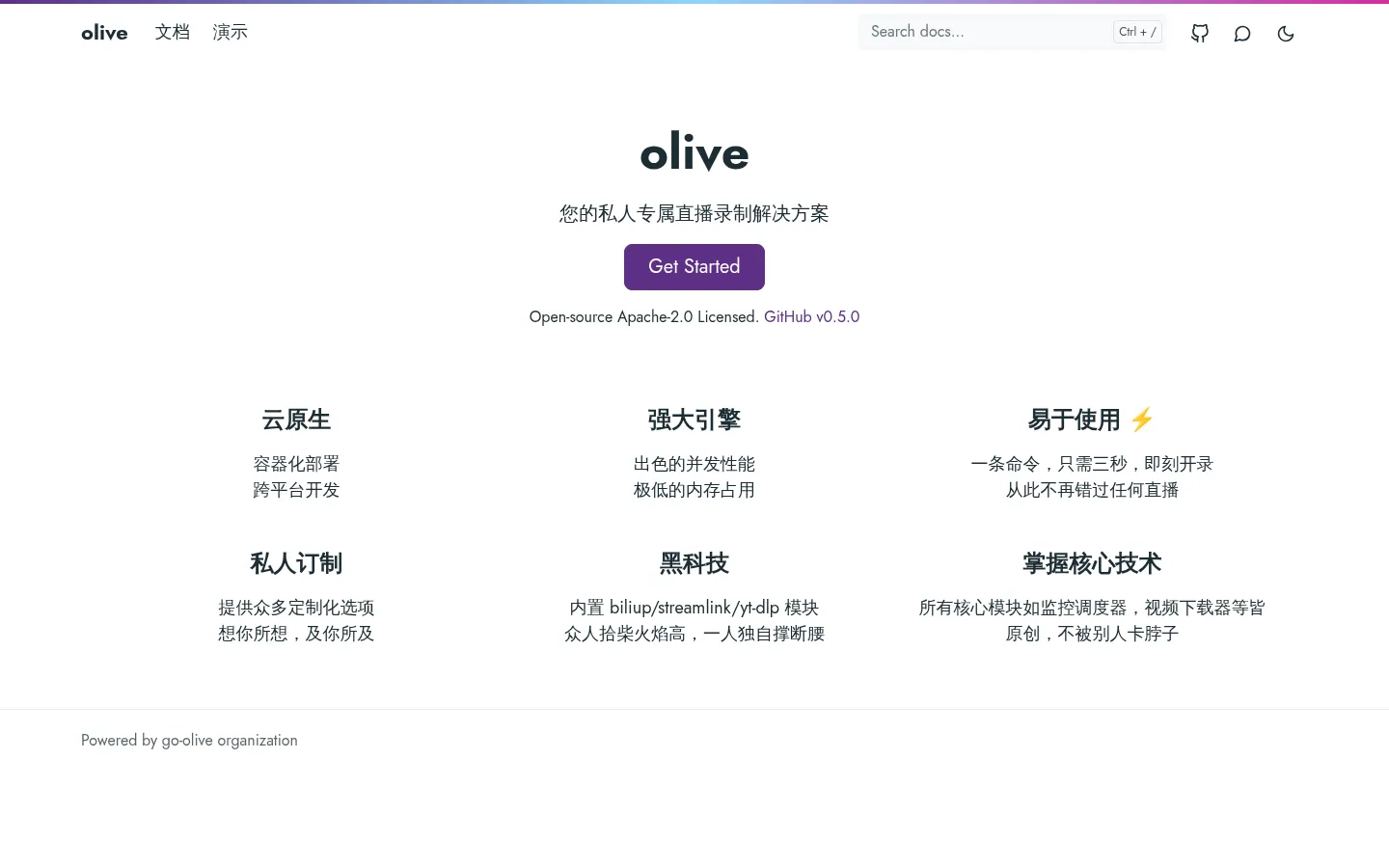Screen dimensions: 1389x868
Task: Click the 强大引擎 feature heading
Action: 694,420
